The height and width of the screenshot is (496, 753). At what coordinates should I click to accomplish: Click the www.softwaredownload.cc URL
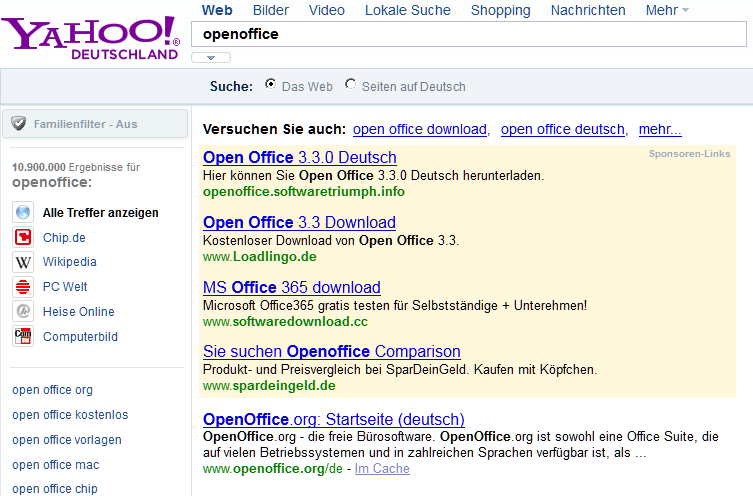(x=285, y=321)
